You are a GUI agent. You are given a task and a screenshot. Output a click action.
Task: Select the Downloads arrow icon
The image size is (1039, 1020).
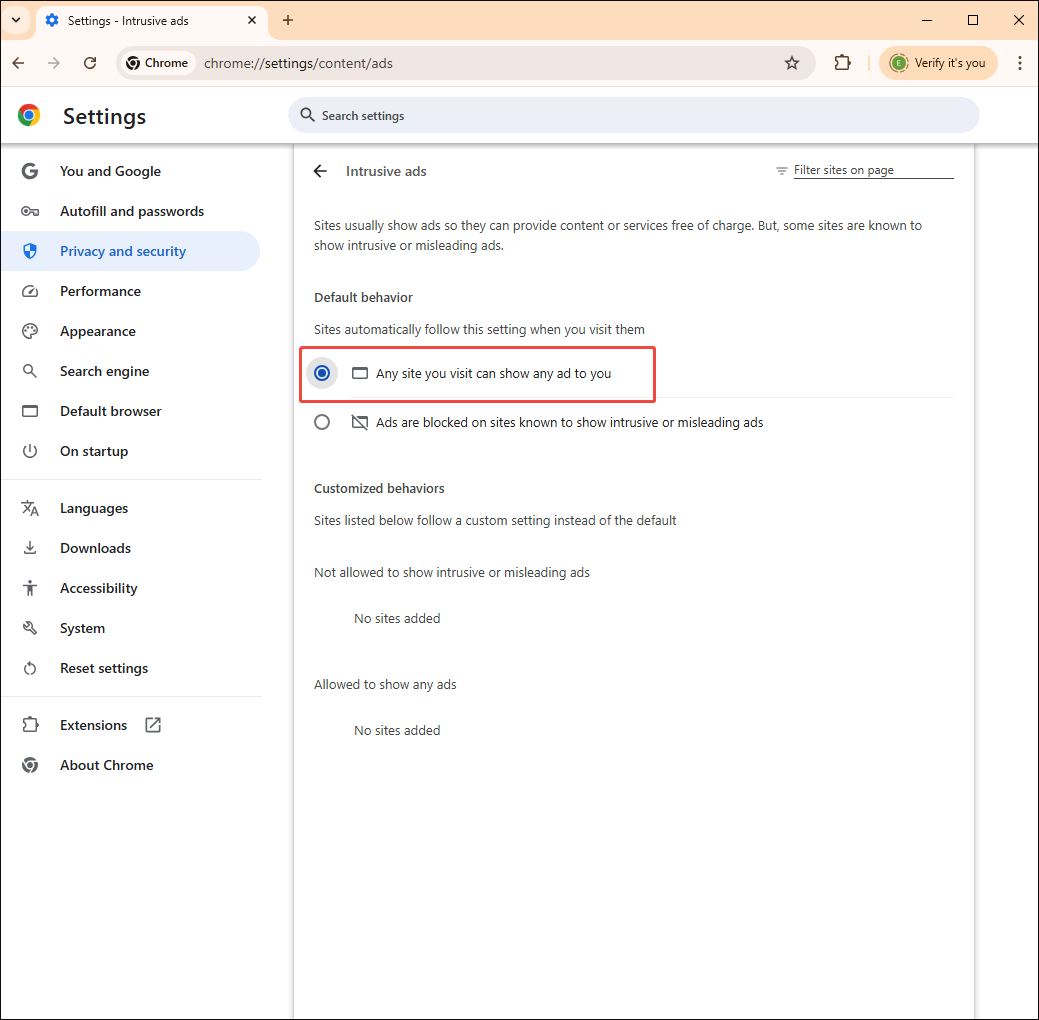click(30, 548)
